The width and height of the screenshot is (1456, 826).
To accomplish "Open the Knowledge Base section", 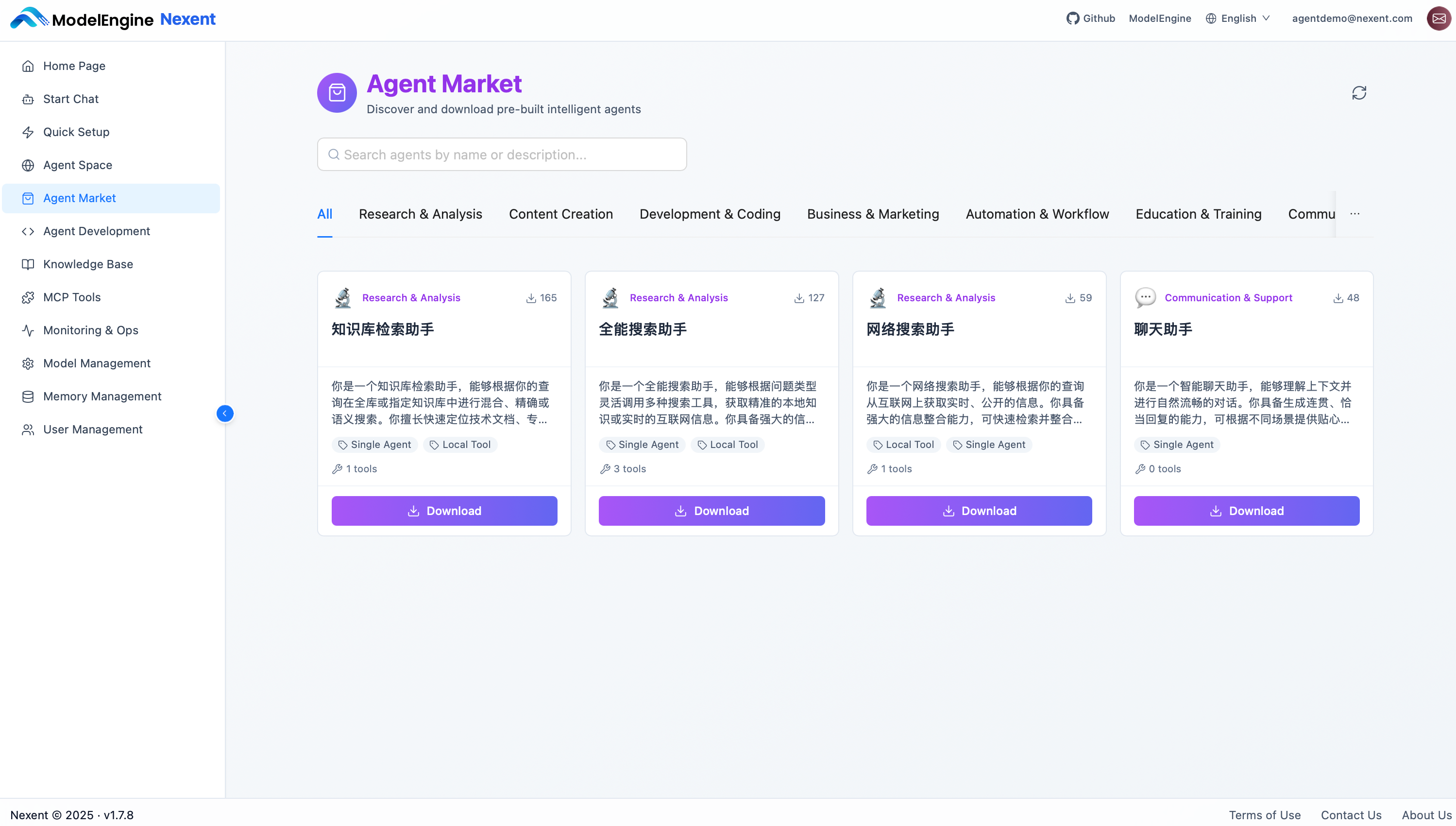I will point(88,264).
